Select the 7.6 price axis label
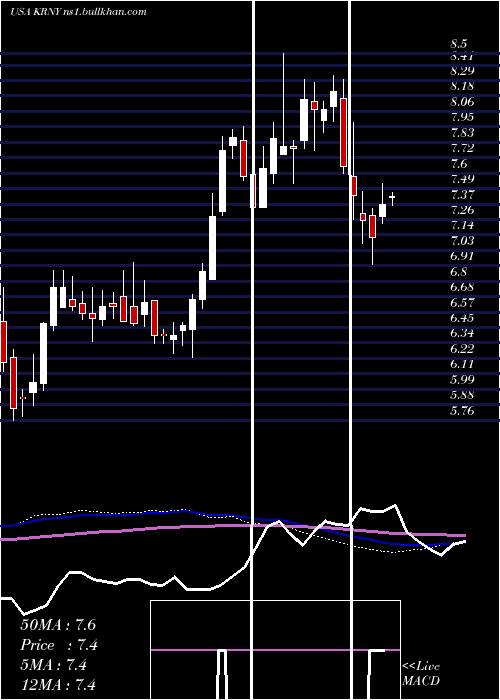The width and height of the screenshot is (500, 700). (x=459, y=163)
